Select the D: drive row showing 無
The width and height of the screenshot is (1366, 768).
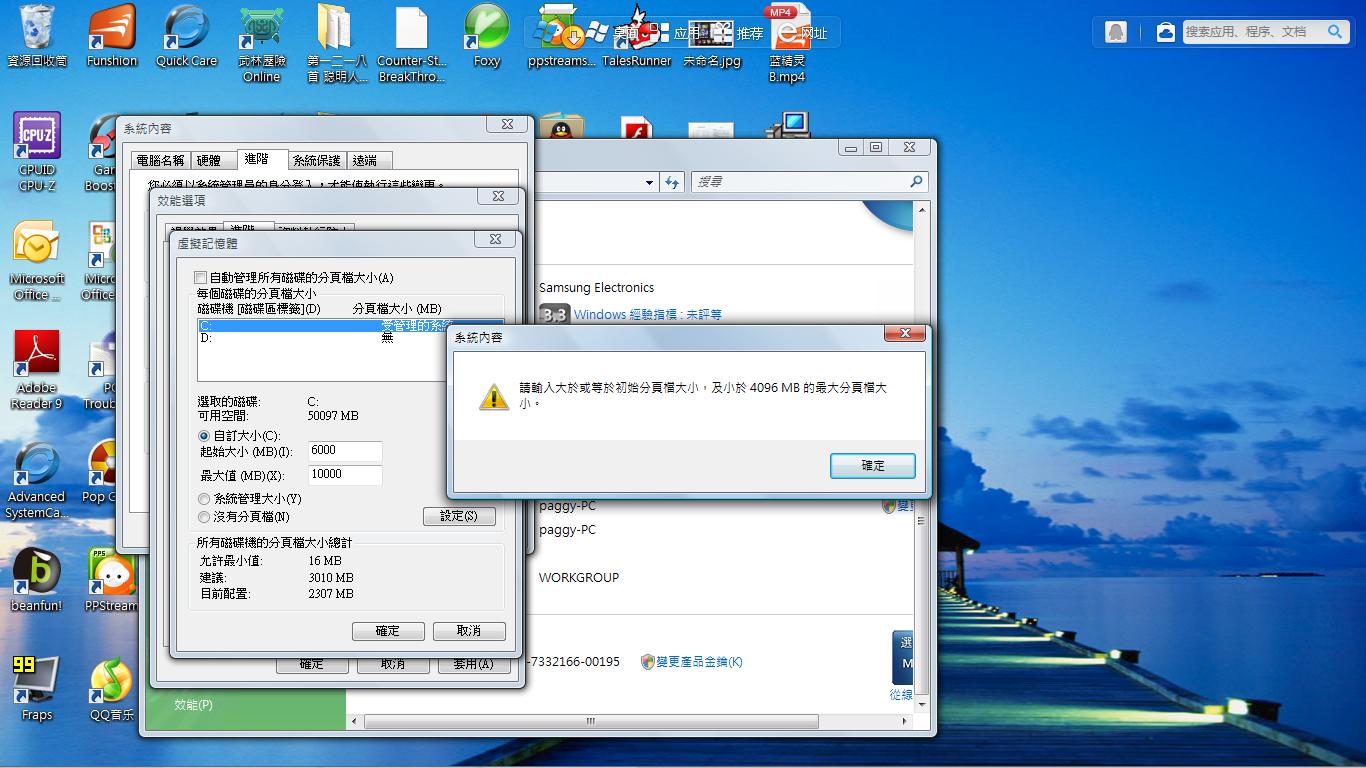pos(350,338)
